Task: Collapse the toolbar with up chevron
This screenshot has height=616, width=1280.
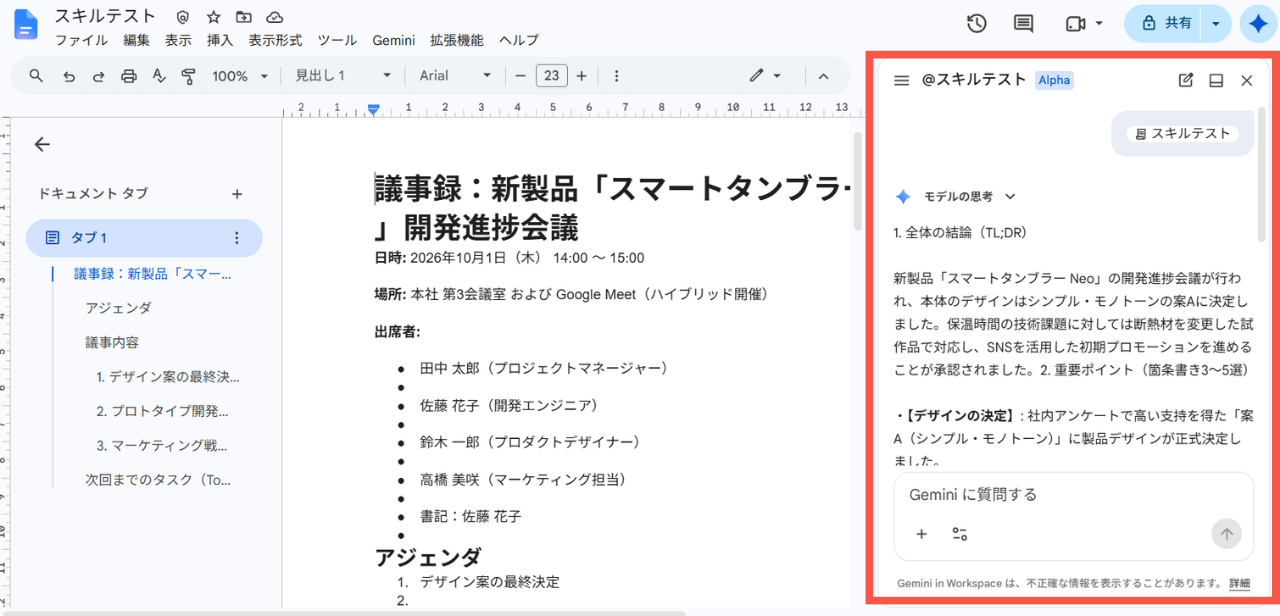Action: tap(823, 76)
